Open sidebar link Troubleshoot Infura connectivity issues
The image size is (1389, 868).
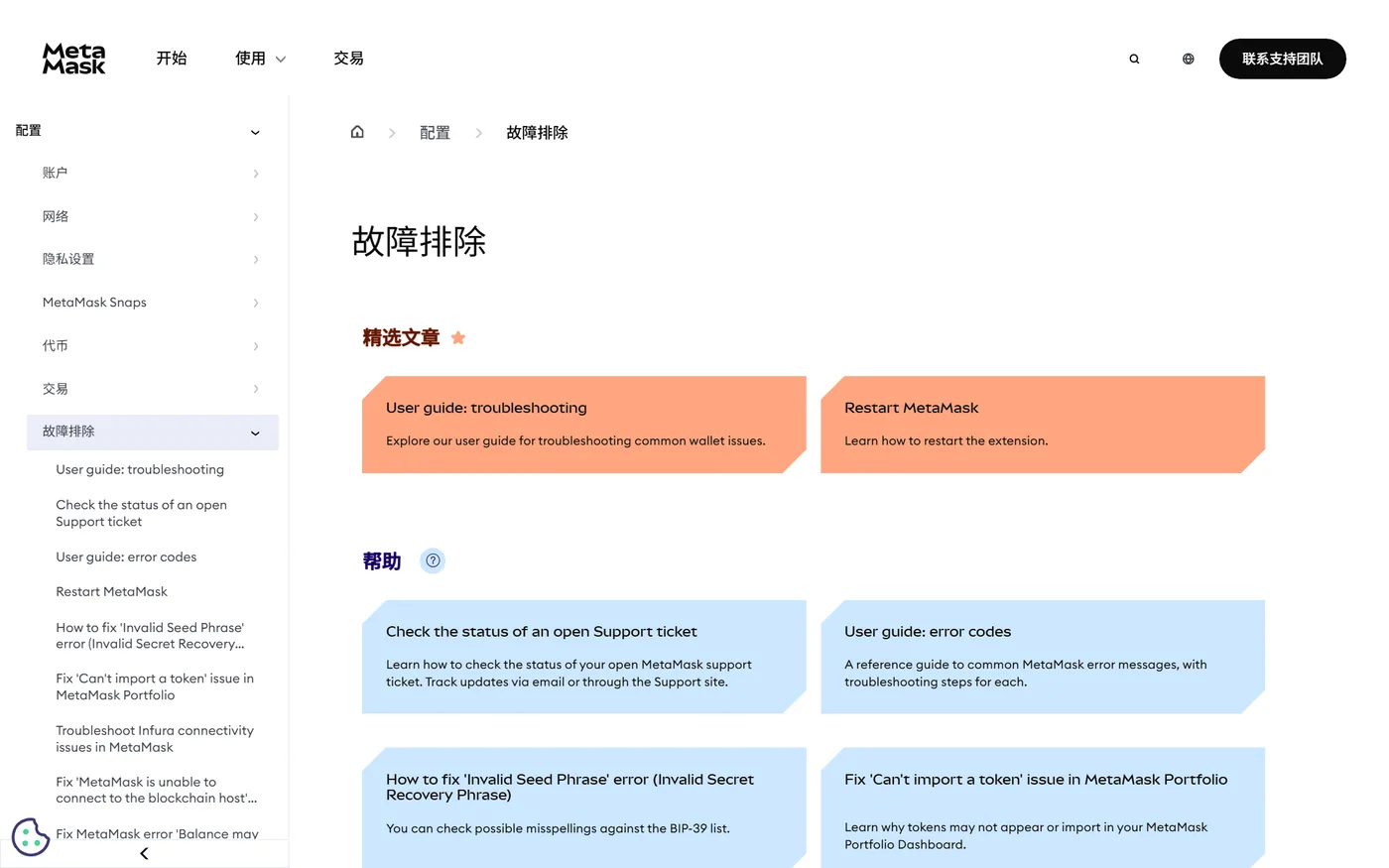(x=155, y=738)
